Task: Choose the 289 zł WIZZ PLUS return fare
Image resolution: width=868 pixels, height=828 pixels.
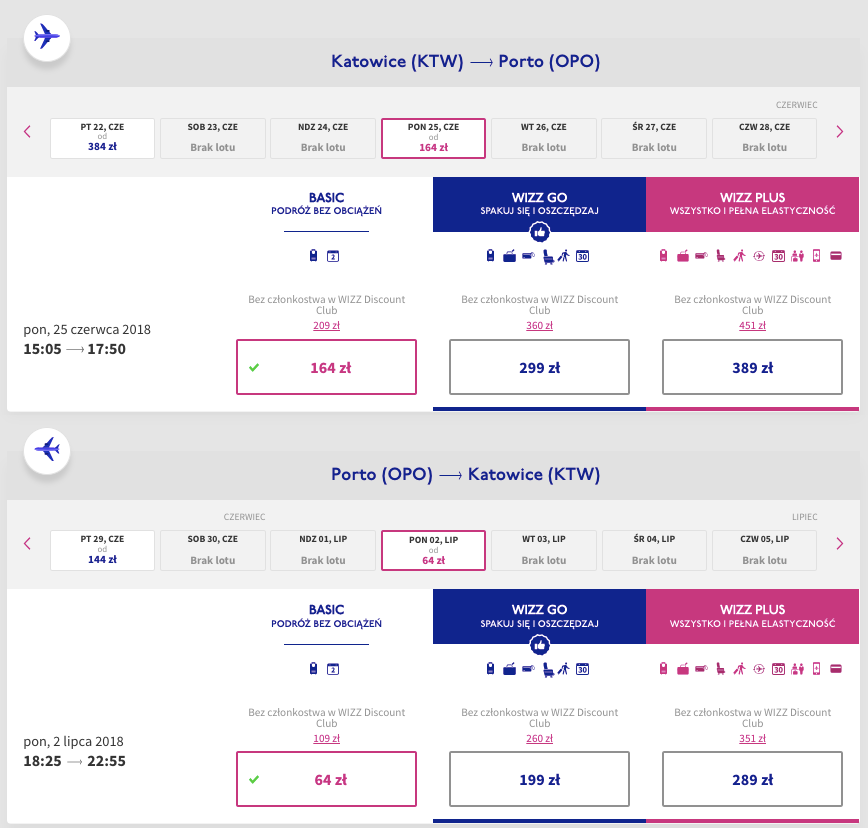Action: pos(752,779)
